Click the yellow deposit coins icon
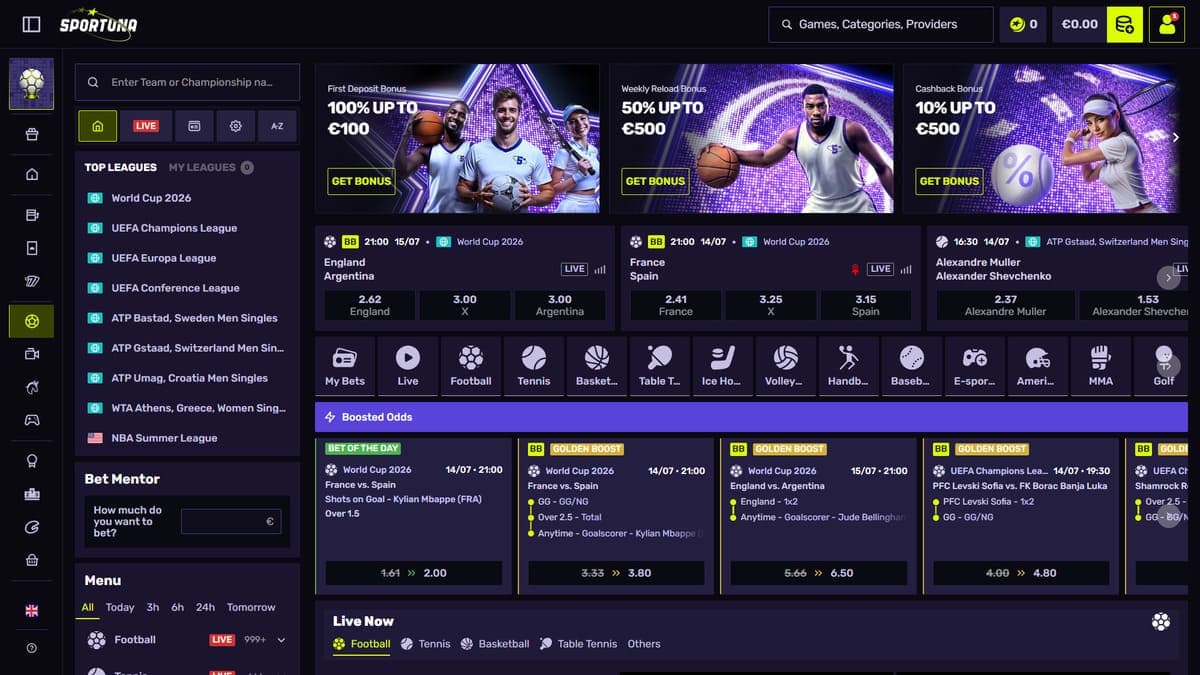 click(x=1125, y=24)
